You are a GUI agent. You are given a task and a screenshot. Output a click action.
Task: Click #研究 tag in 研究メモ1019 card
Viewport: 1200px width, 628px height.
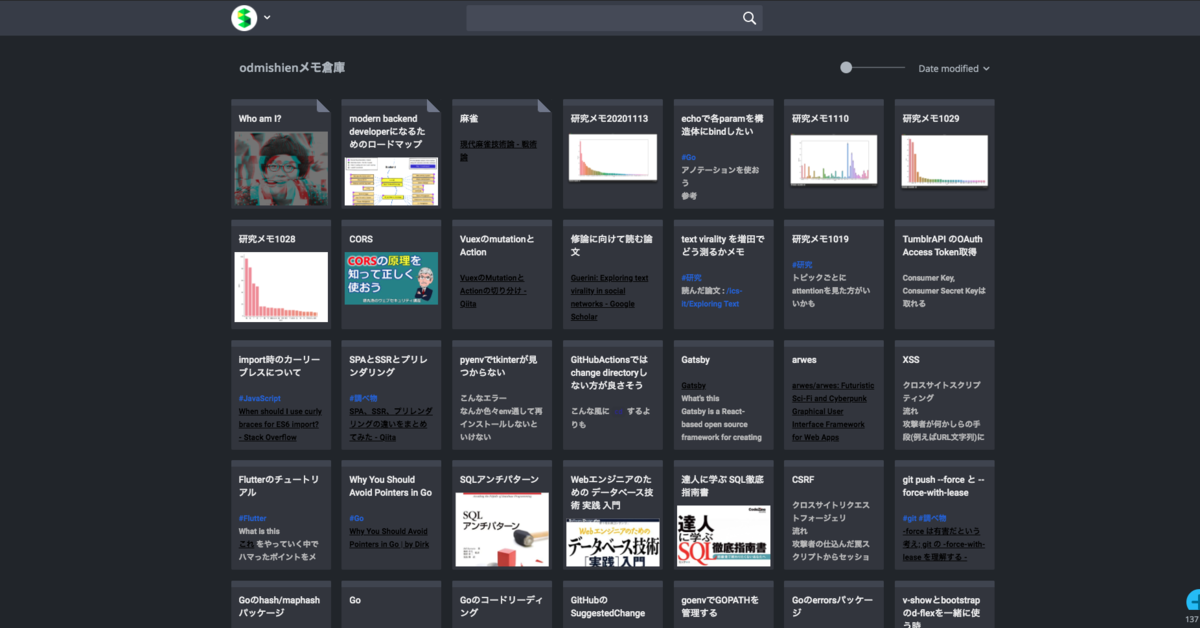coord(800,265)
